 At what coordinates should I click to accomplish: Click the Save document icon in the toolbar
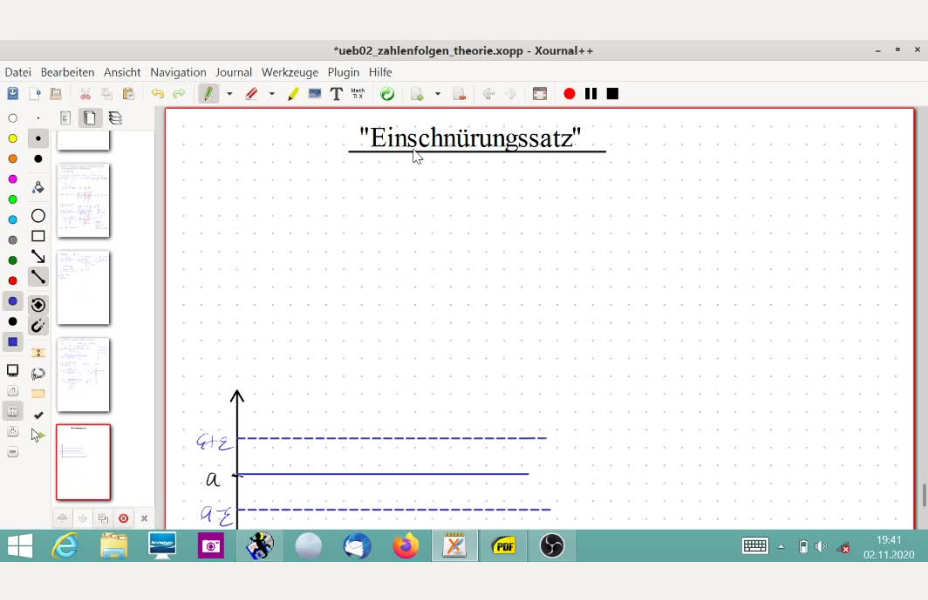pyautogui.click(x=12, y=93)
